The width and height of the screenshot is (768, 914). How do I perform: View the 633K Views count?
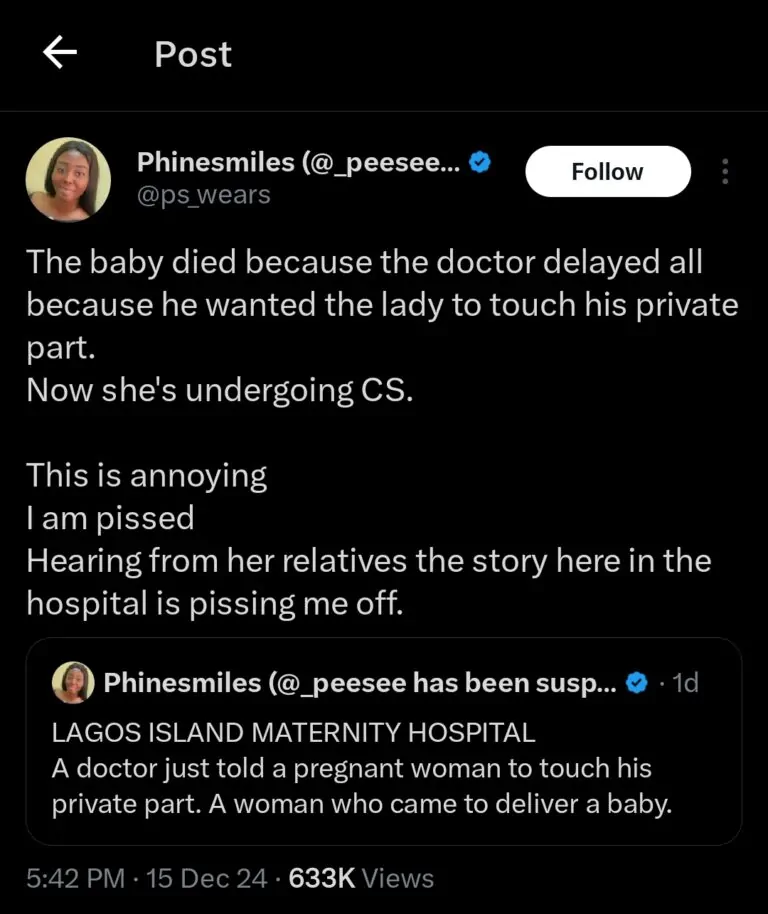coord(361,879)
